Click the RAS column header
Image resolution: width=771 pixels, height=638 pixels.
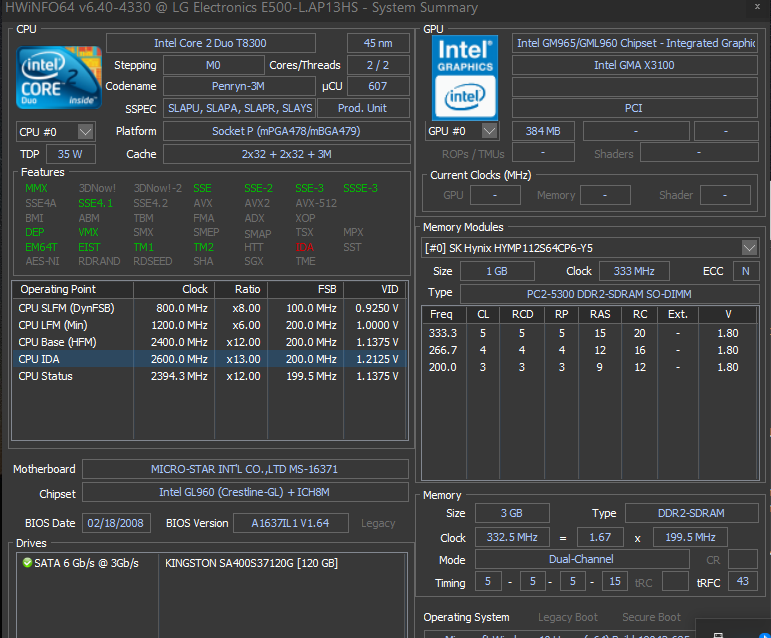point(600,315)
